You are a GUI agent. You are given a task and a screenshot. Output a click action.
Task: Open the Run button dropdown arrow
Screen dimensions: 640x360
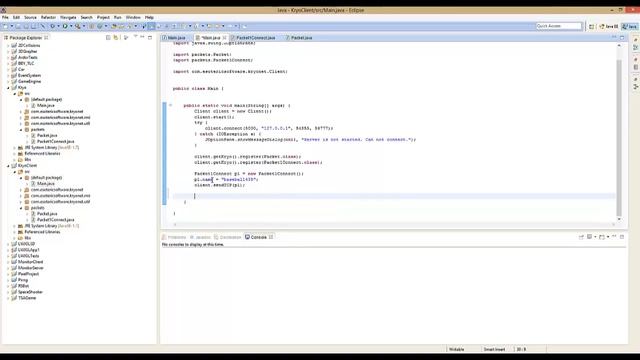click(x=71, y=26)
